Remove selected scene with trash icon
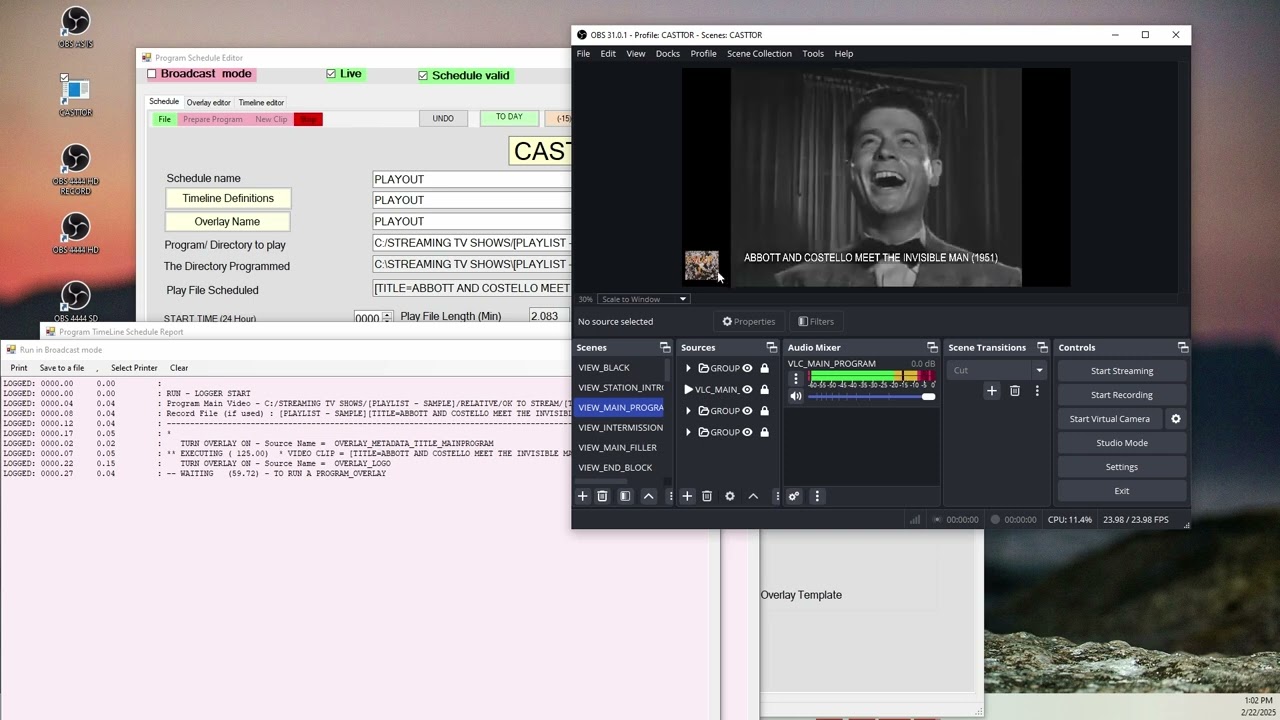This screenshot has width=1280, height=720. coord(602,496)
